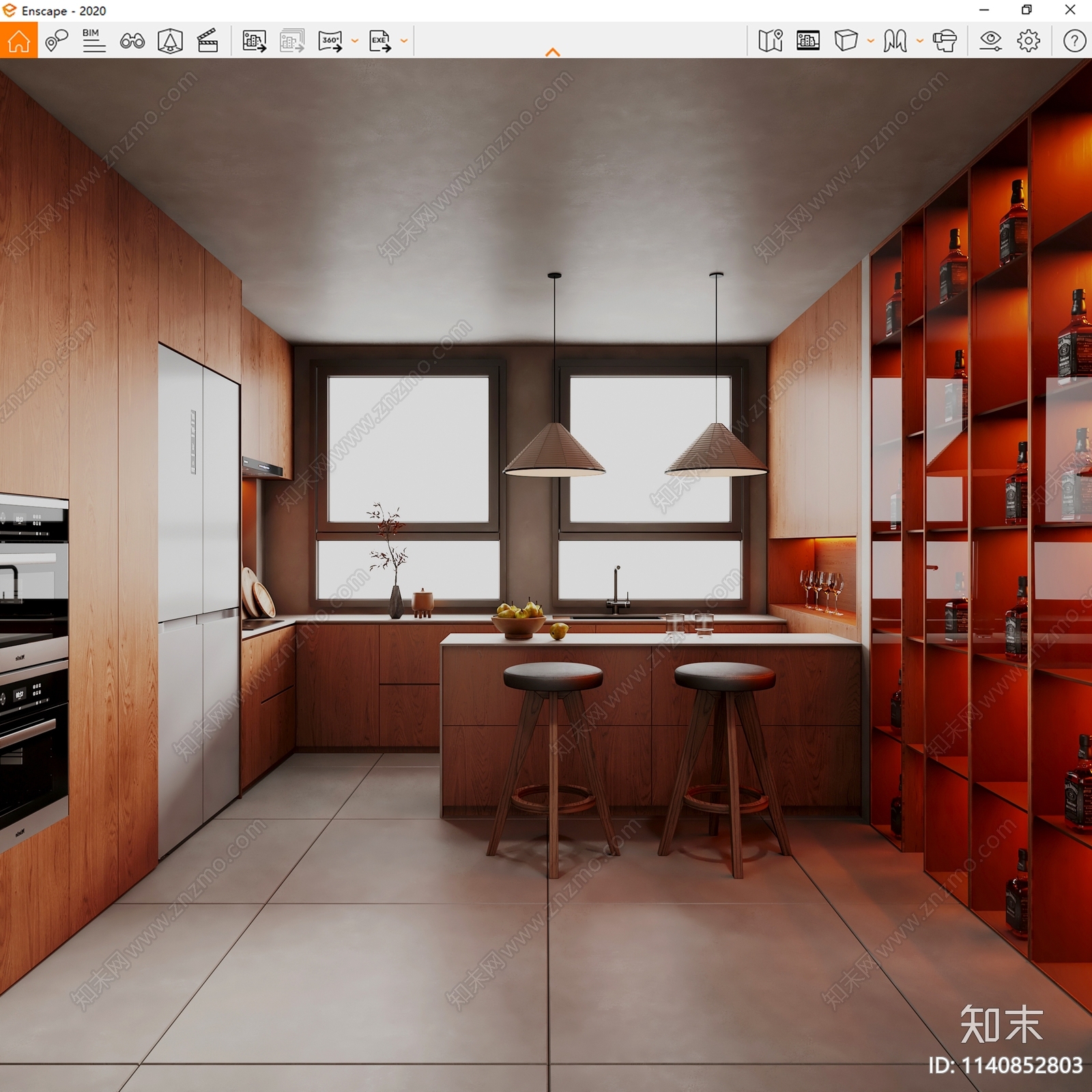Toggle Safe Frame icon
1092x1092 pixels.
click(170, 41)
